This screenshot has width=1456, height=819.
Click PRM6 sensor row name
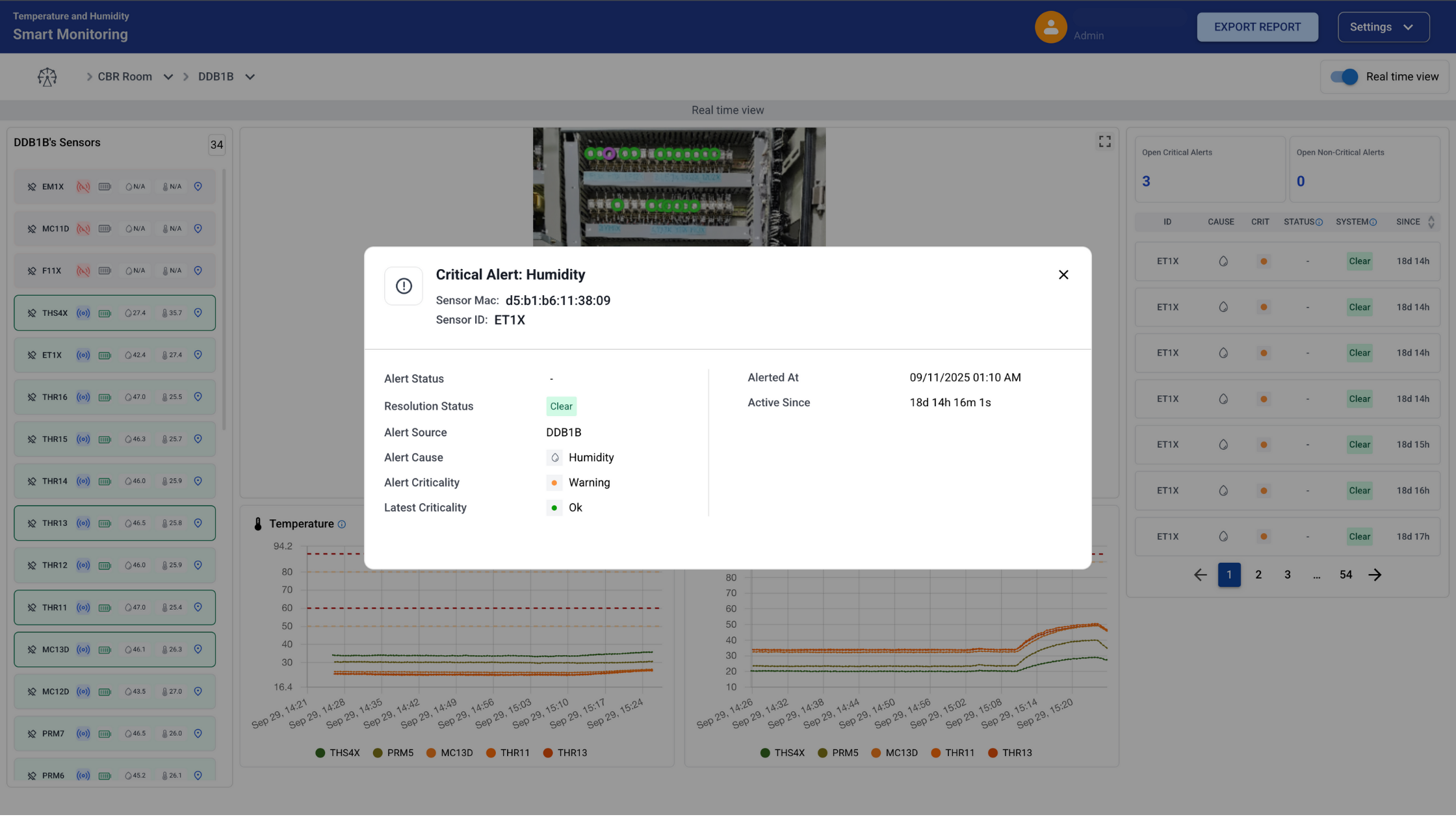pyautogui.click(x=53, y=775)
